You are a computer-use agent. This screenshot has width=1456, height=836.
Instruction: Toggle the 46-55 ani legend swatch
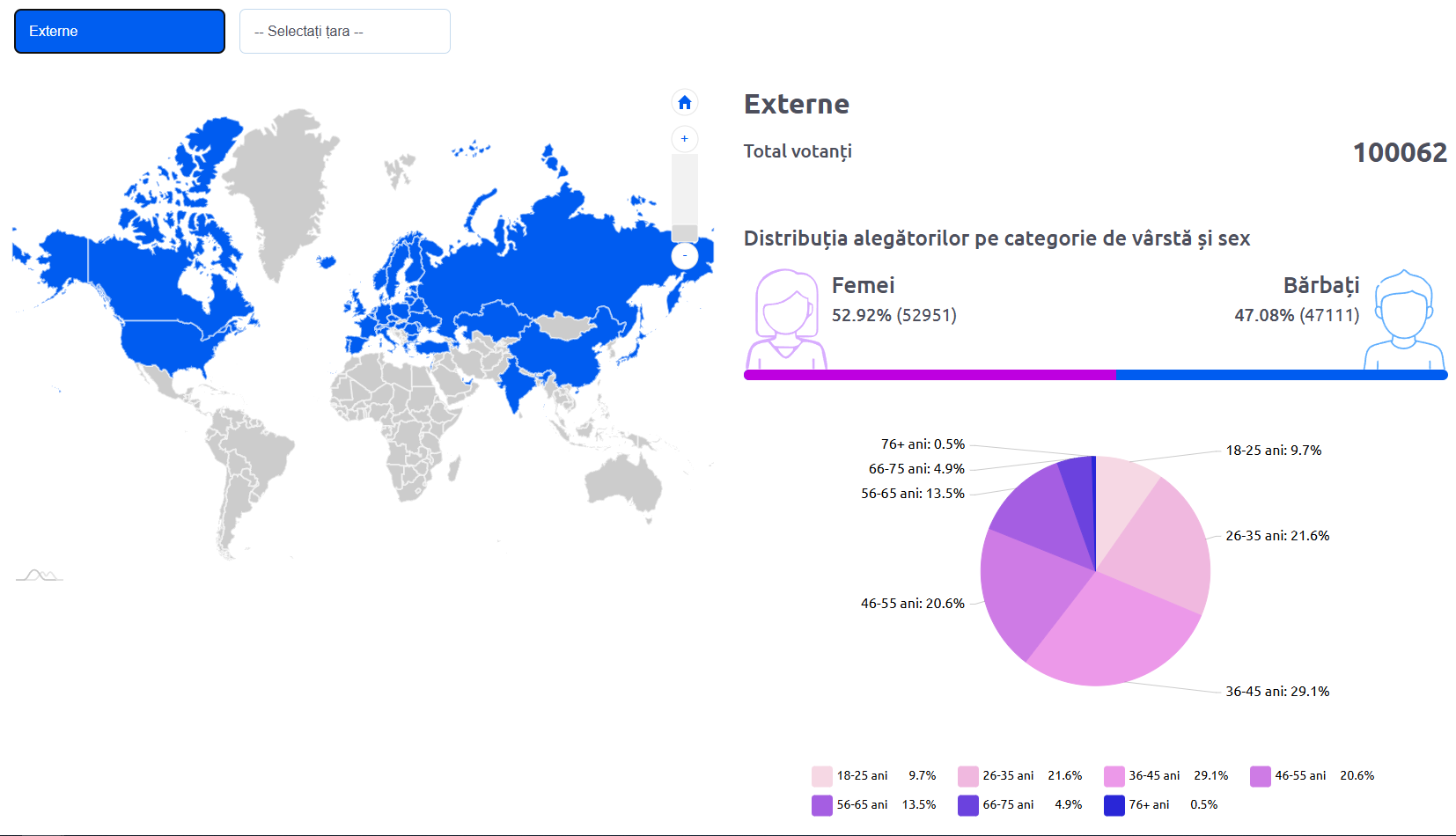(1261, 776)
